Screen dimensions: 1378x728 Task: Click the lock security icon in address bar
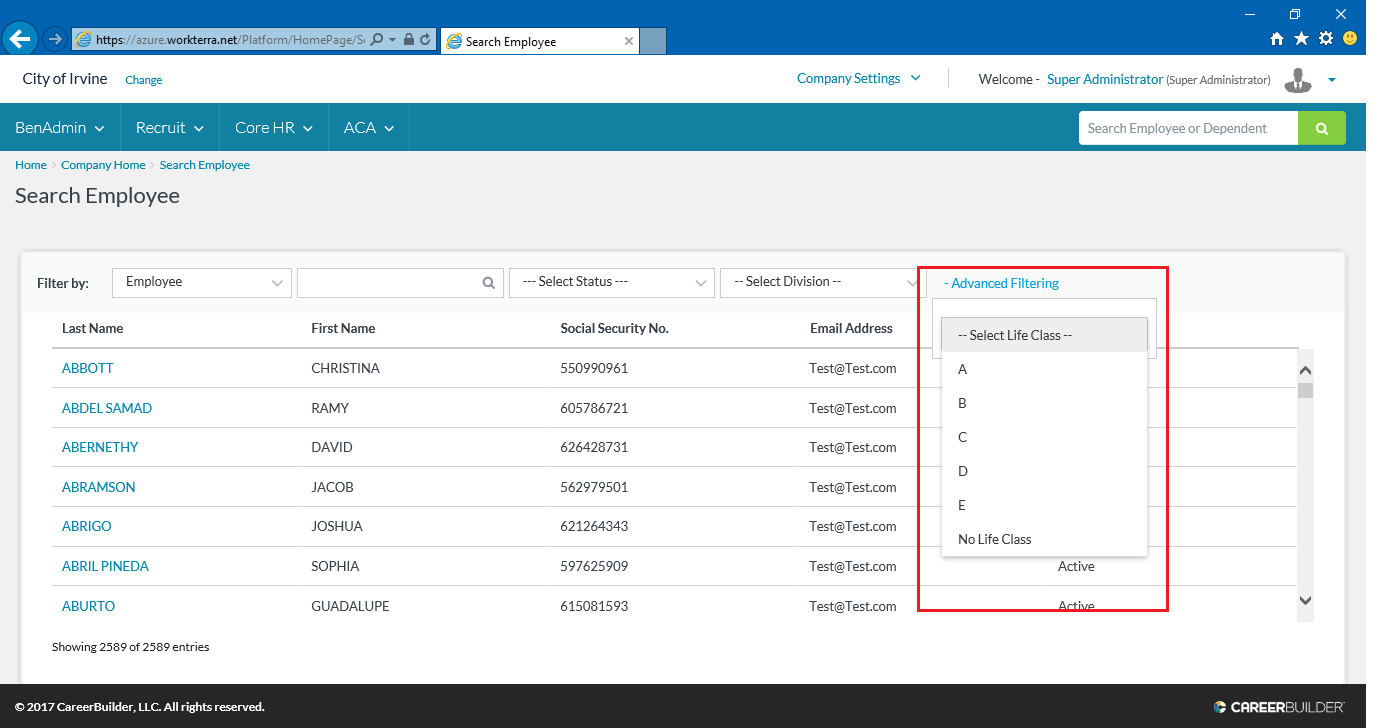409,40
